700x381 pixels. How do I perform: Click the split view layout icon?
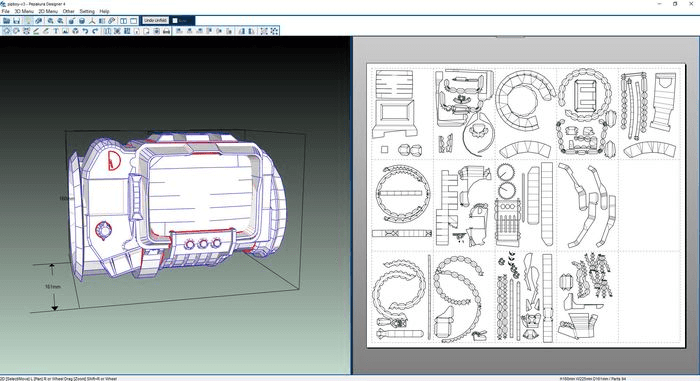click(123, 21)
